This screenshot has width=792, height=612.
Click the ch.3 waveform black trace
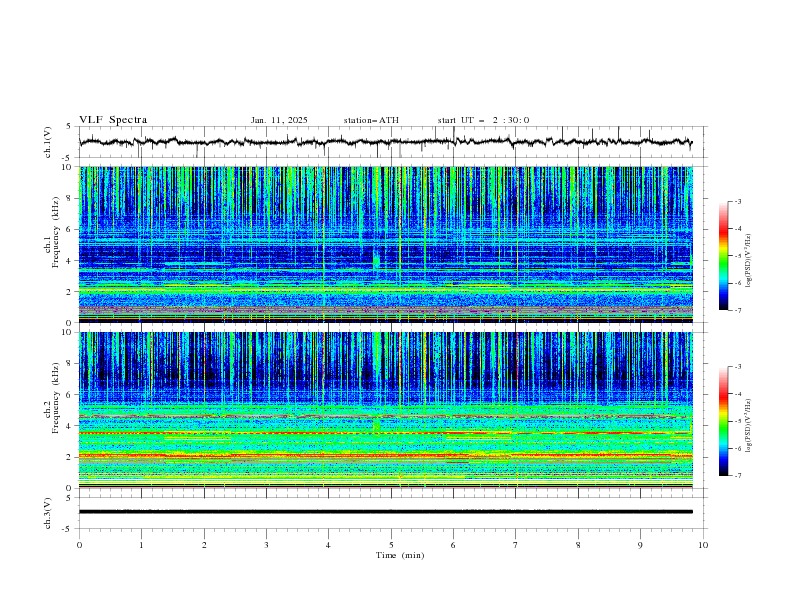point(386,512)
